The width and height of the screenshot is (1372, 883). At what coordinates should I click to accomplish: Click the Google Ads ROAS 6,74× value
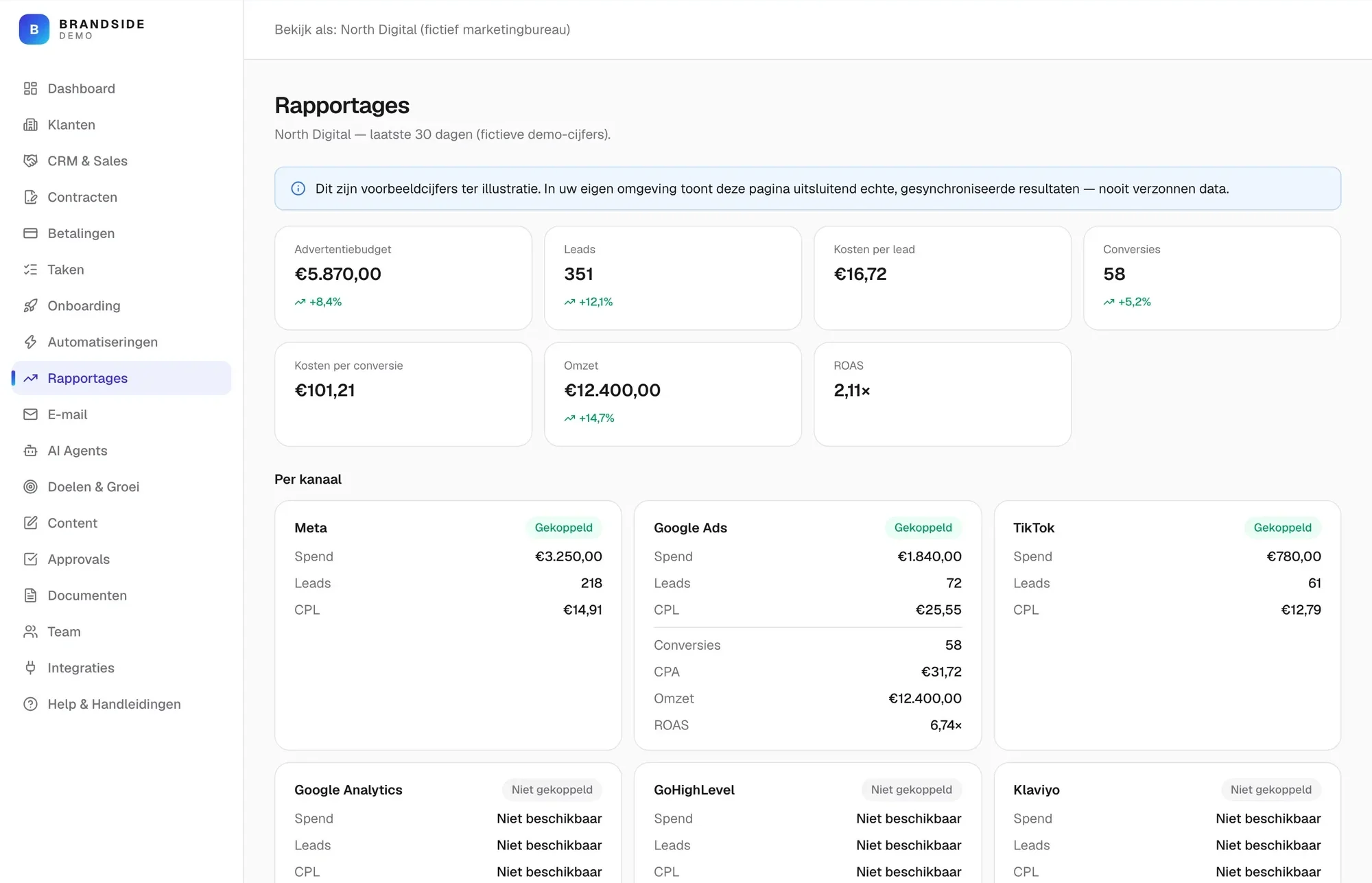pos(945,725)
